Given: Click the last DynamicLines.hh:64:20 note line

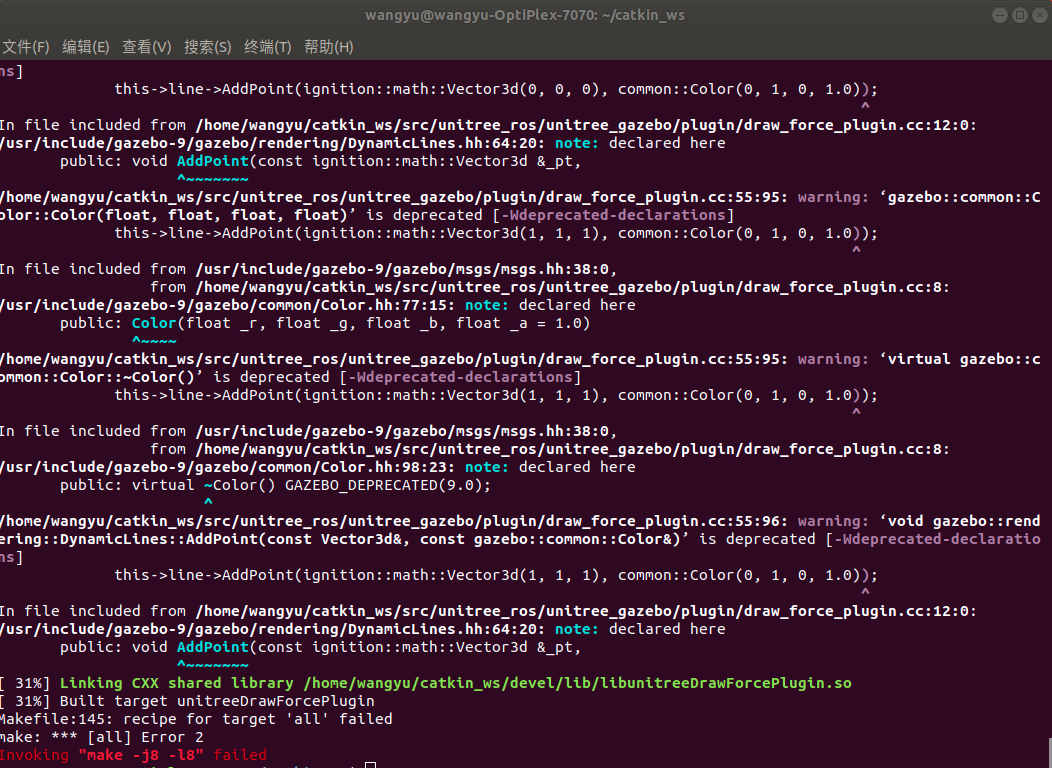Looking at the screenshot, I should [x=362, y=628].
